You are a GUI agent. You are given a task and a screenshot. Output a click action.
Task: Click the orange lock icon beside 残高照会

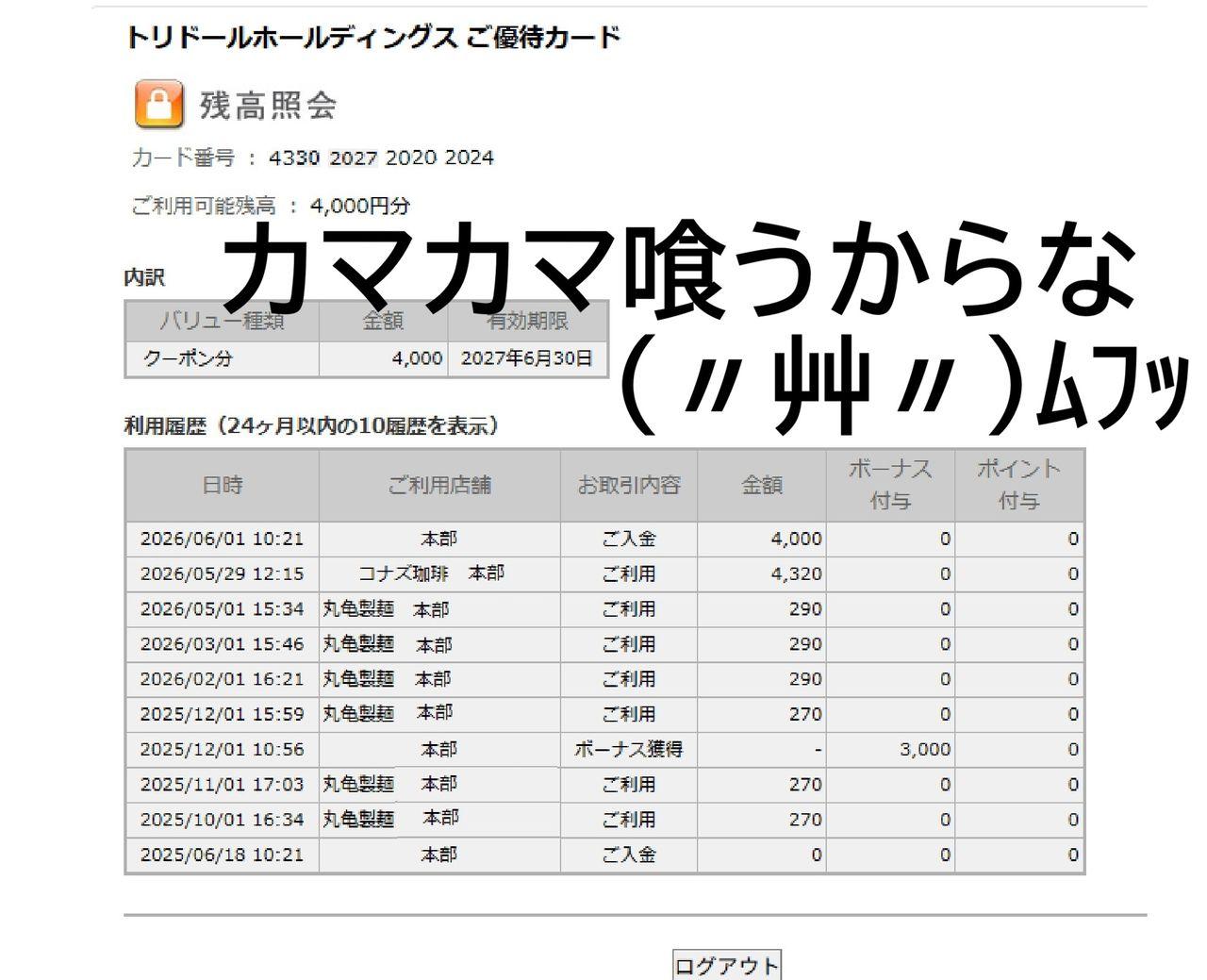click(159, 104)
